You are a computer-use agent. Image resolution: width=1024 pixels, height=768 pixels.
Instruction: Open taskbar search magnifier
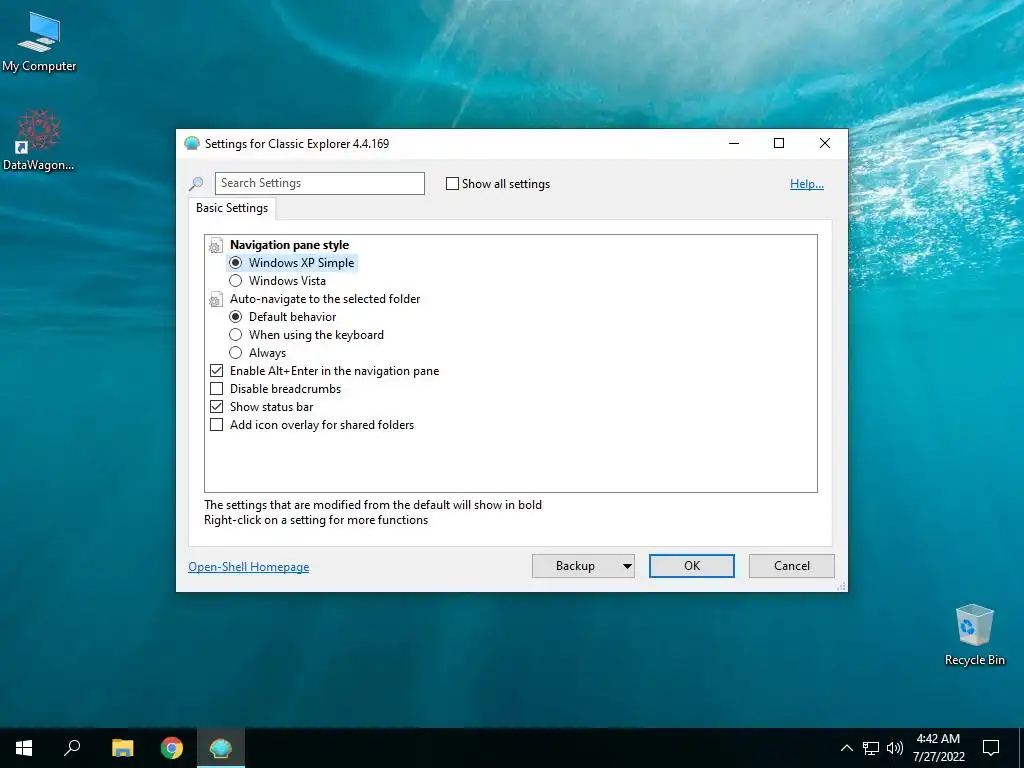click(x=72, y=748)
